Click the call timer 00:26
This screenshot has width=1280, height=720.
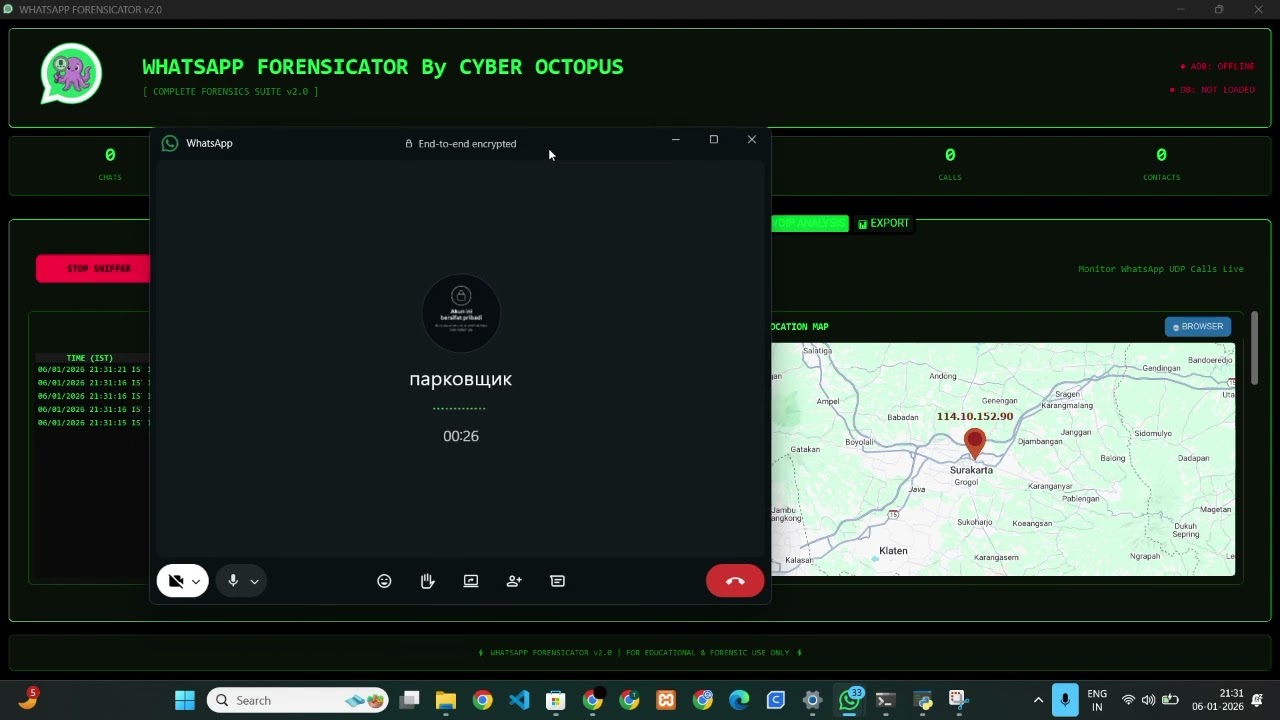[461, 436]
